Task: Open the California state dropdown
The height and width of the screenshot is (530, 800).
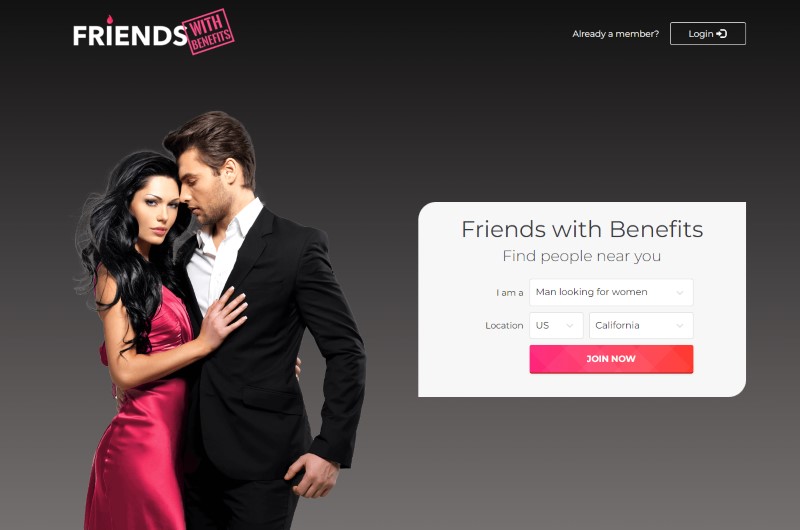Action: click(641, 325)
